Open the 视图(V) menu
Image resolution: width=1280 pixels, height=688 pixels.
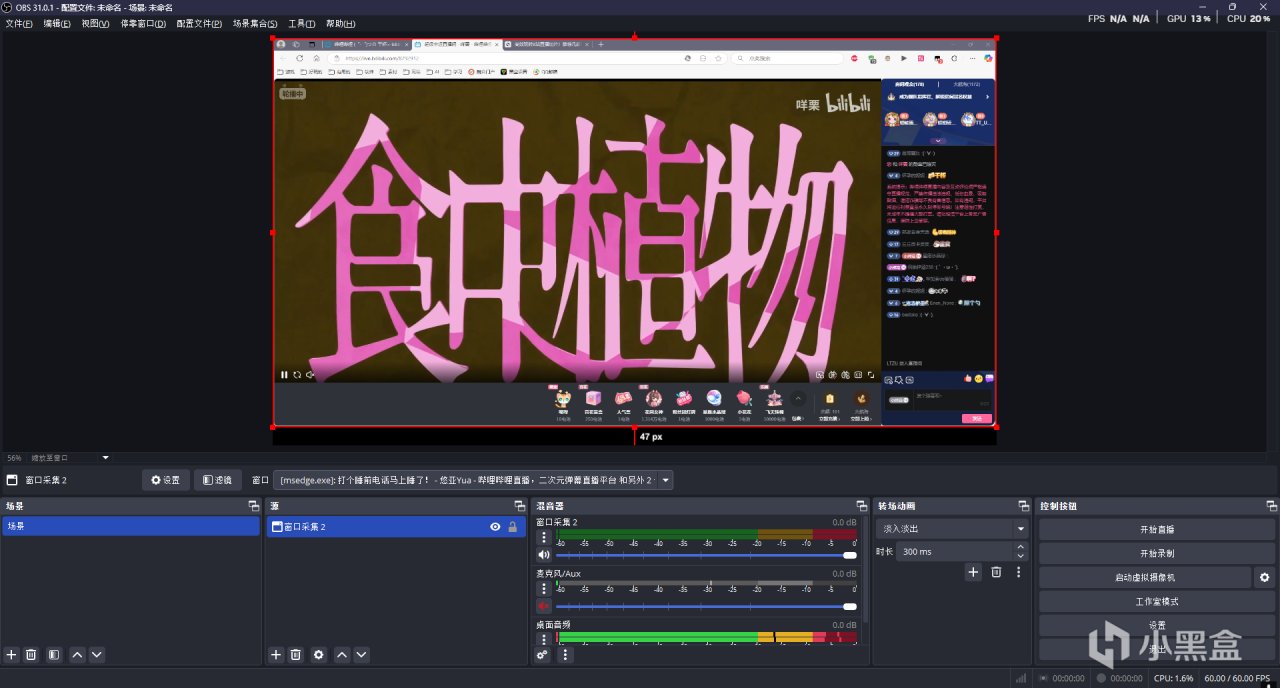[x=95, y=23]
